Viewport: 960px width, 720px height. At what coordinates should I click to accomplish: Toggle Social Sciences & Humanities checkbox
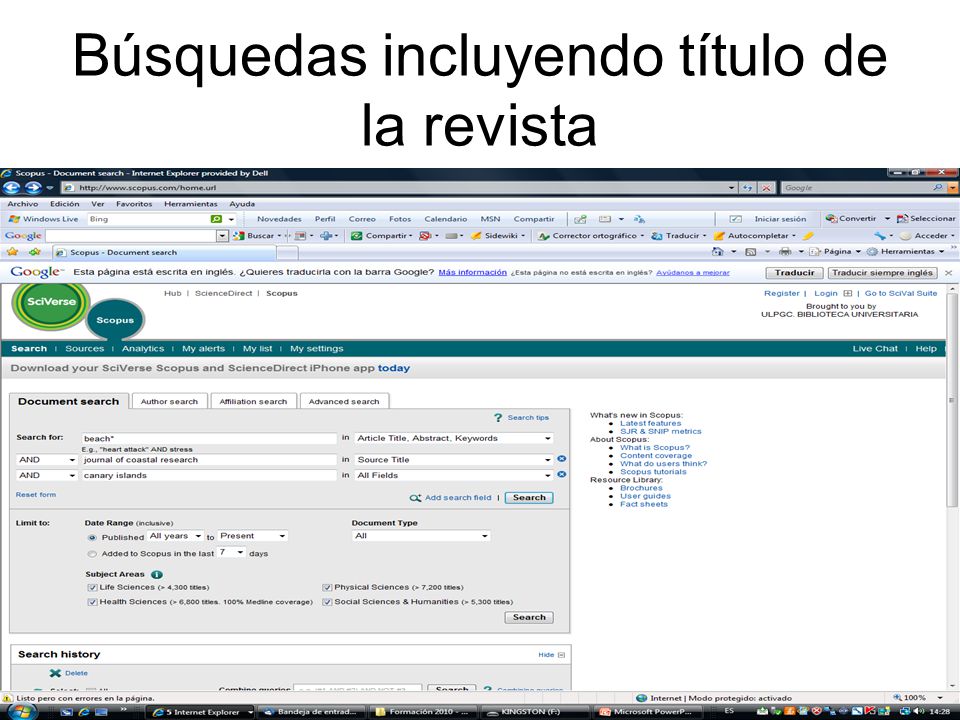(327, 602)
